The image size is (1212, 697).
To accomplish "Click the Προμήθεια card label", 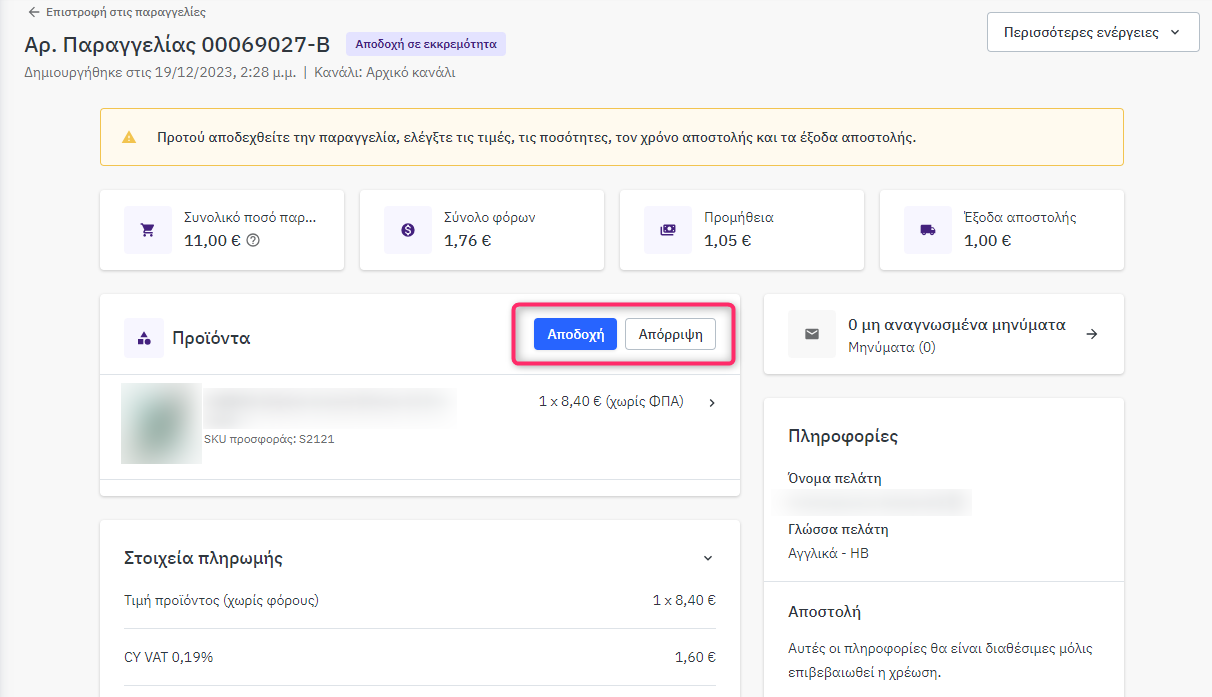I will point(739,217).
